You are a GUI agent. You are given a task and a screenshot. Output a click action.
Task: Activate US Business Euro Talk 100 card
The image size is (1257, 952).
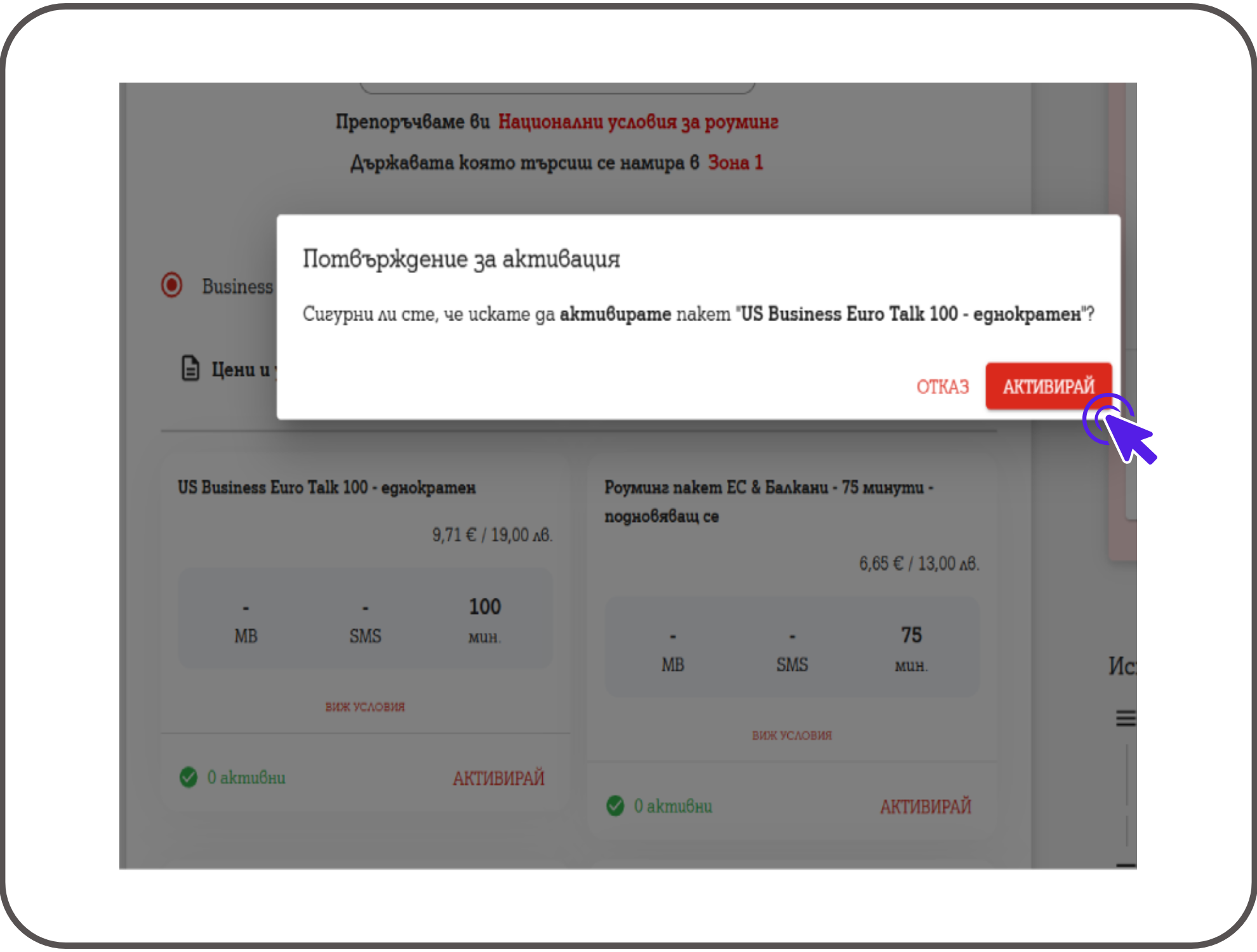tap(498, 778)
